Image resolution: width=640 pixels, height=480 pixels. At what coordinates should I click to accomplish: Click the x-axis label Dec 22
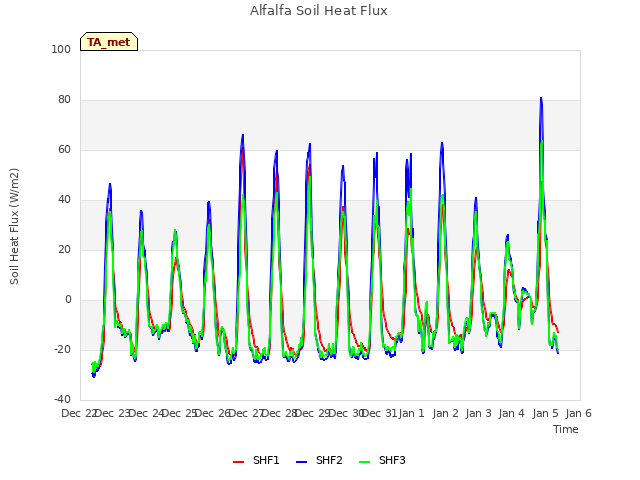(79, 413)
